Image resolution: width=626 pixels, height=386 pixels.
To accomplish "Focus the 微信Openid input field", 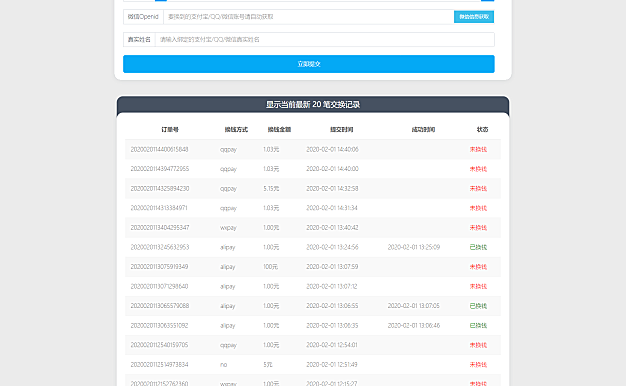I will [x=309, y=17].
